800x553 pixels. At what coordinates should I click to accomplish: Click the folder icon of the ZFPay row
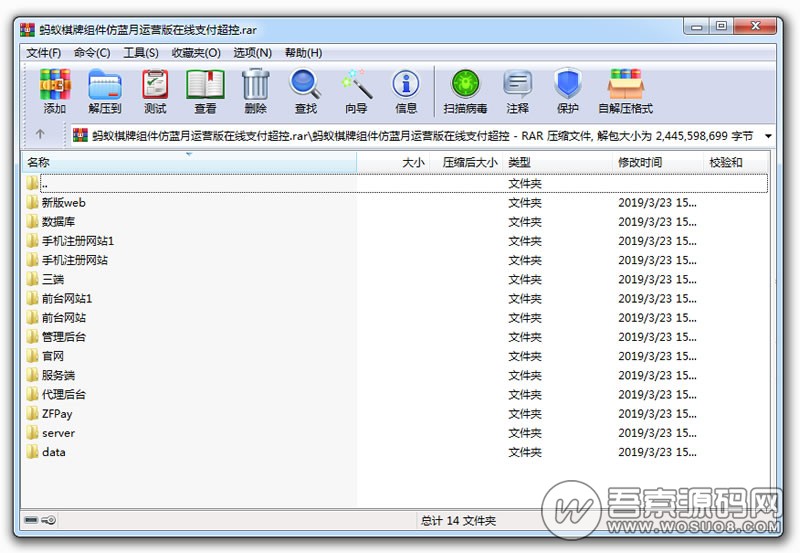point(32,413)
